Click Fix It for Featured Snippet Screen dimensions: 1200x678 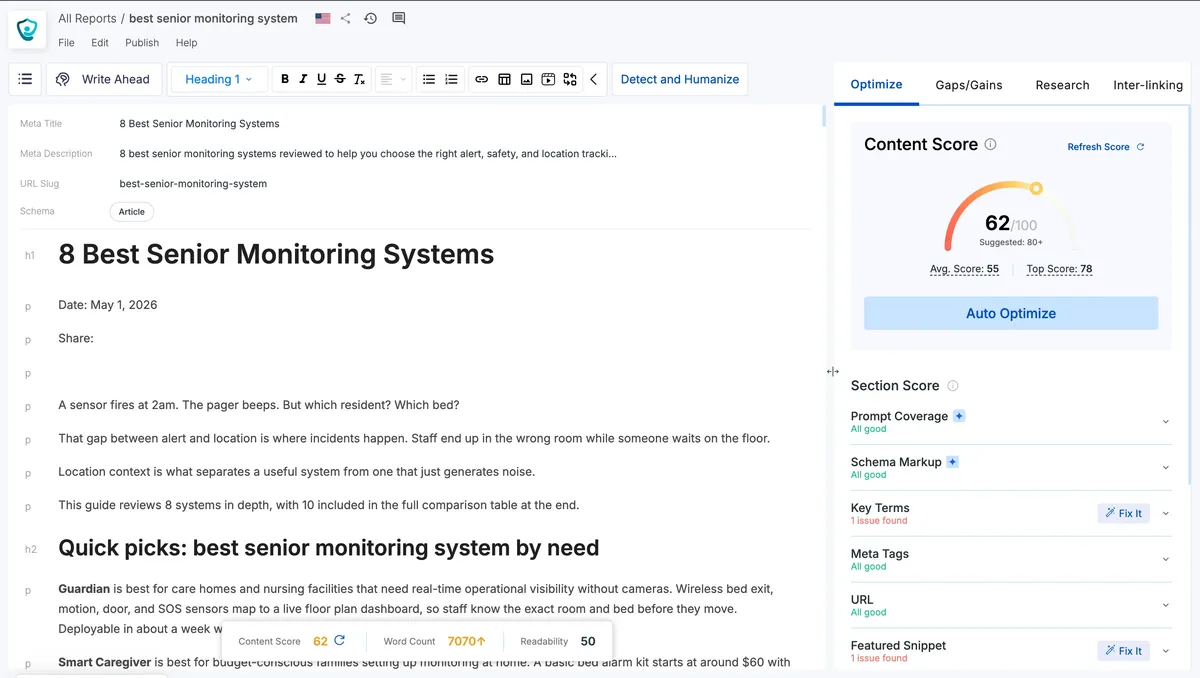[x=1124, y=651]
